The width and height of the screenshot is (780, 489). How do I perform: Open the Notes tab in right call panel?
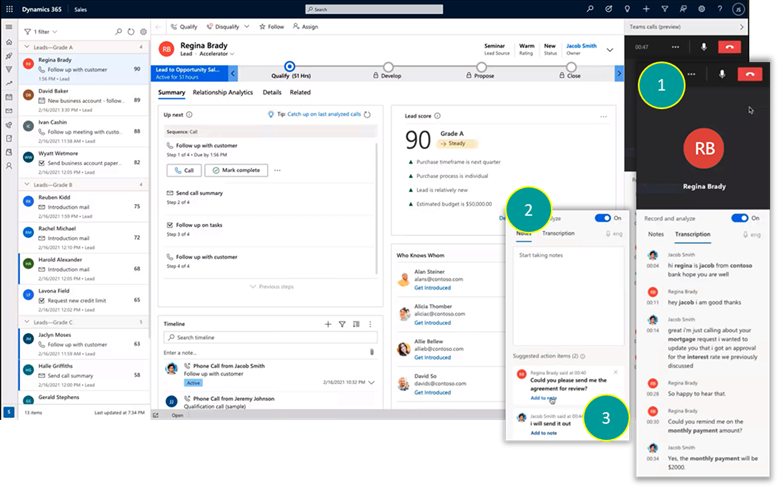[656, 234]
